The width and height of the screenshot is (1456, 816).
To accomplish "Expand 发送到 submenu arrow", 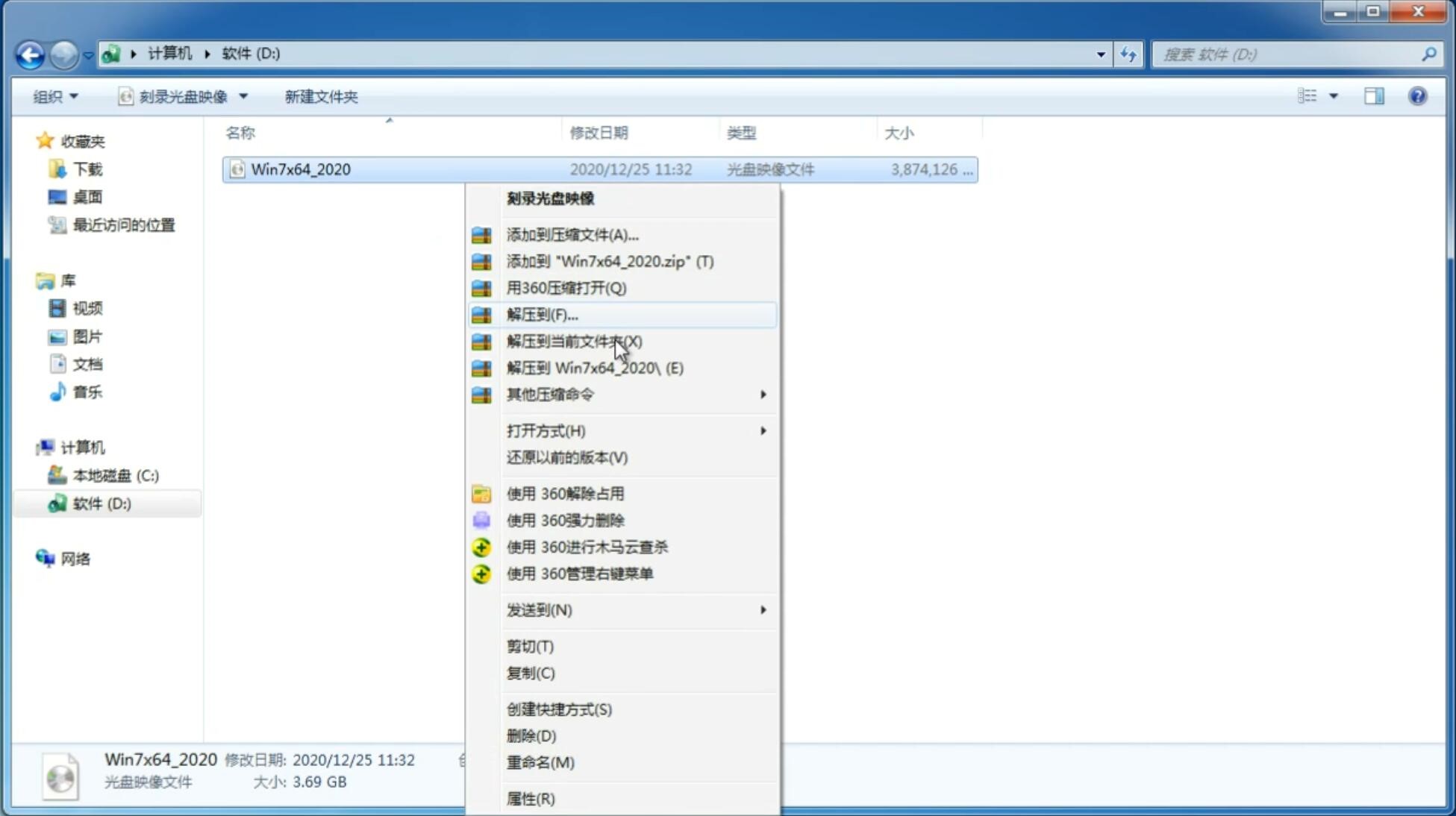I will tap(762, 610).
